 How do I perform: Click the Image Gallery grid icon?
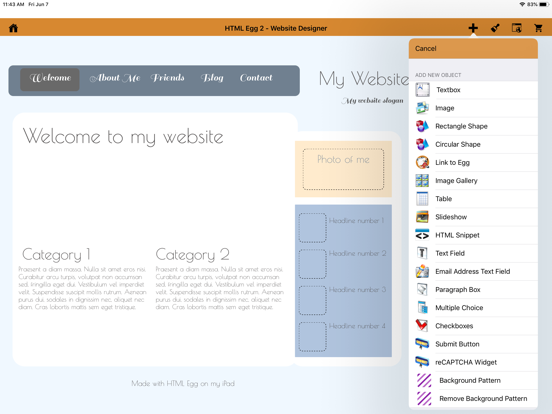pos(422,181)
